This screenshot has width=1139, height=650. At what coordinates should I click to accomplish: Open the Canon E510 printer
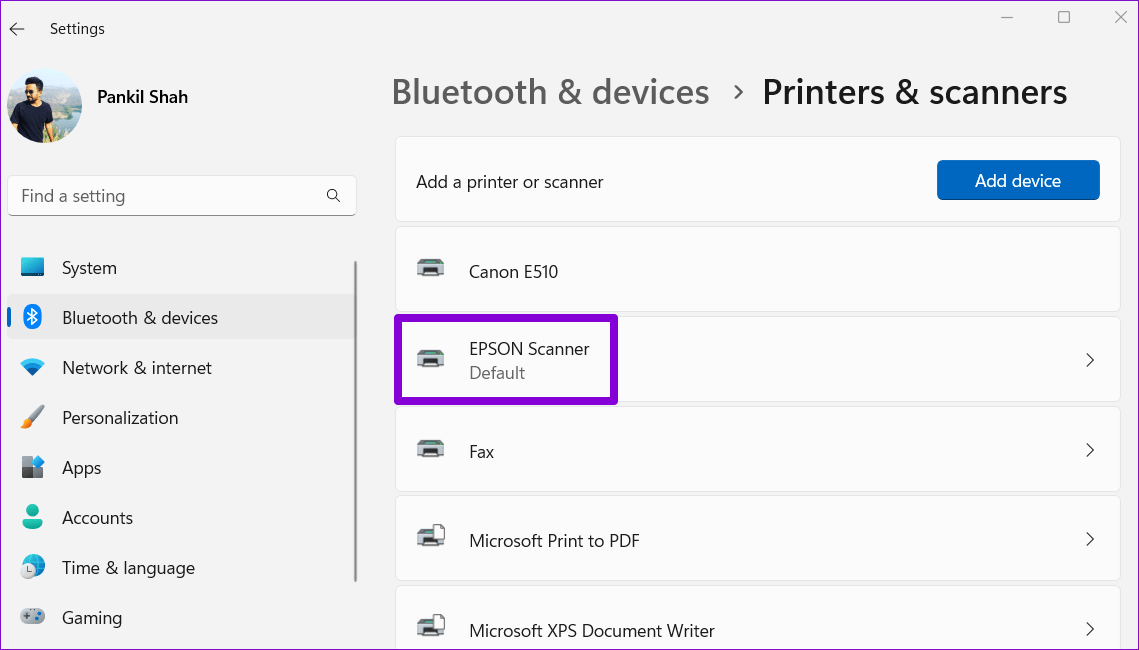point(758,269)
